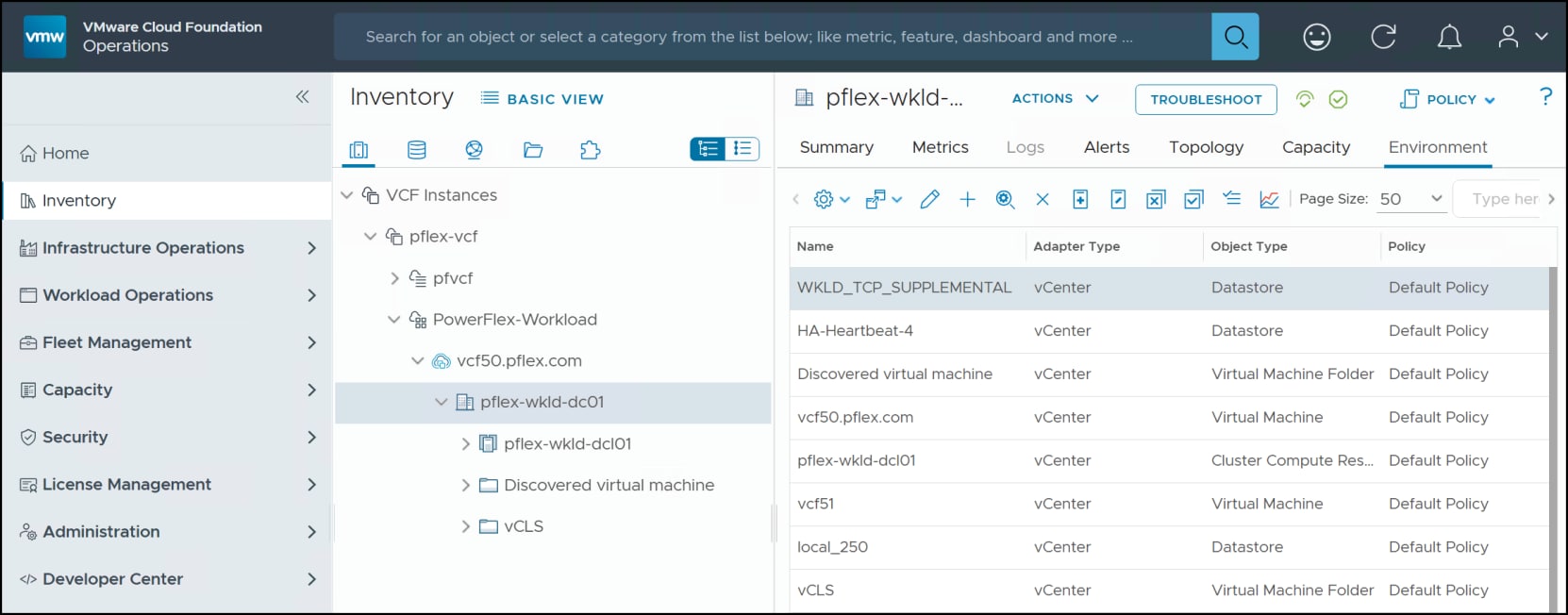Click the magnifier discover toolbar icon
Screen dimensions: 1568x615
(1005, 199)
